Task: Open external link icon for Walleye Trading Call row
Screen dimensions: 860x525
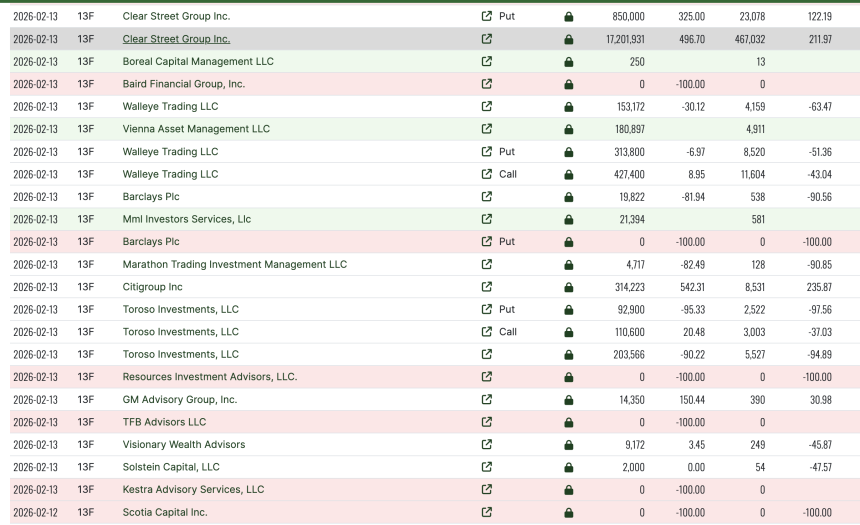Action: (x=487, y=174)
